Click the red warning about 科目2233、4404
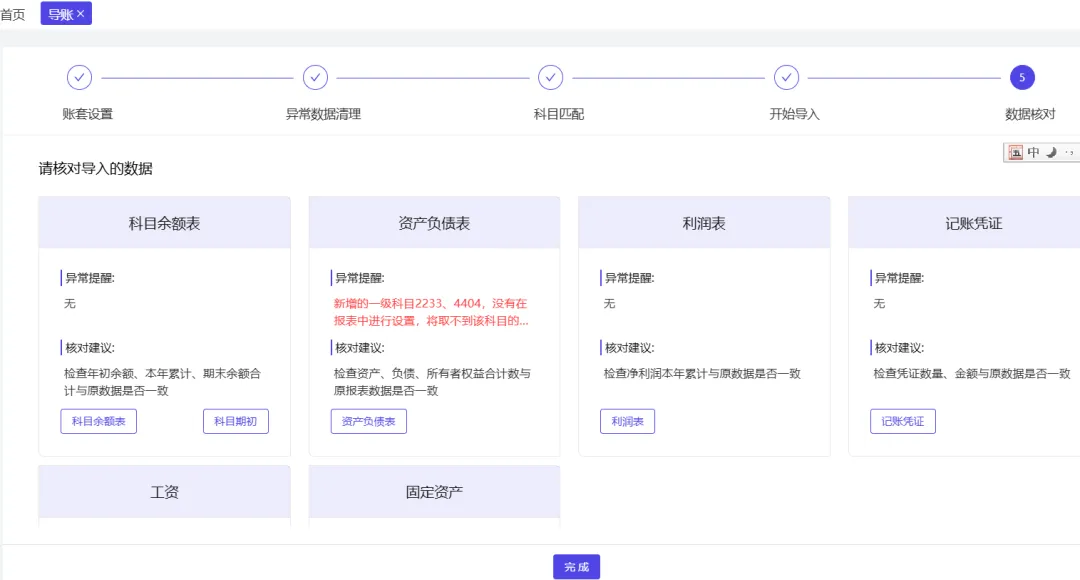 pyautogui.click(x=431, y=312)
